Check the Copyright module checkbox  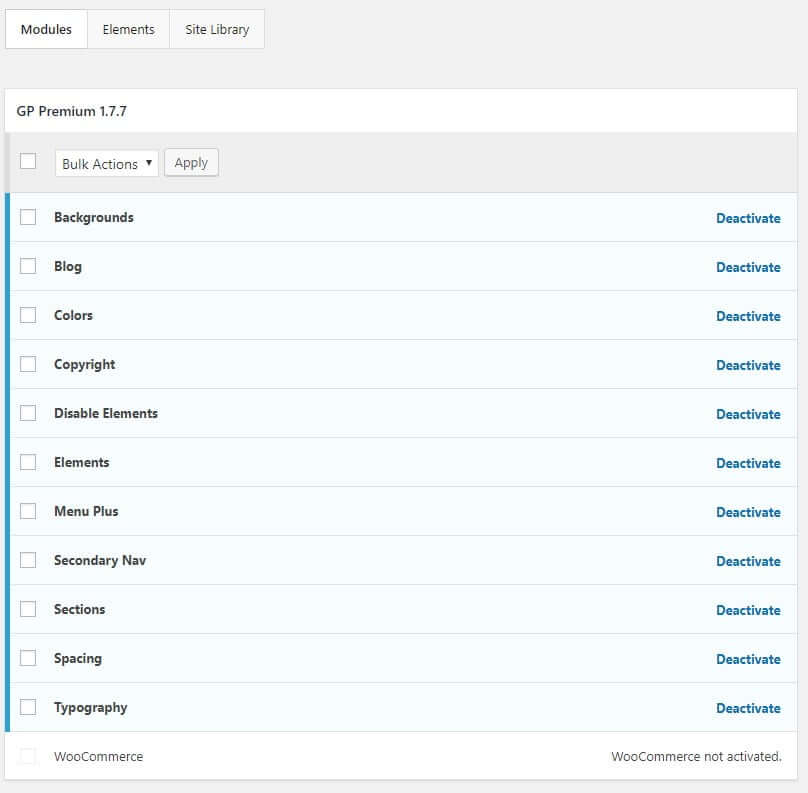[x=28, y=364]
